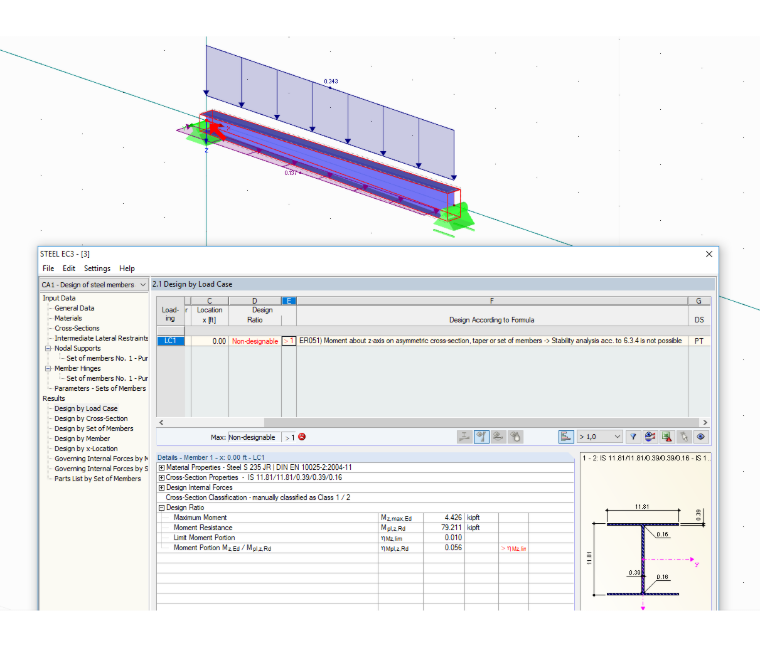The width and height of the screenshot is (760, 647).
Task: Click the PT cell in DS column
Action: (x=699, y=341)
